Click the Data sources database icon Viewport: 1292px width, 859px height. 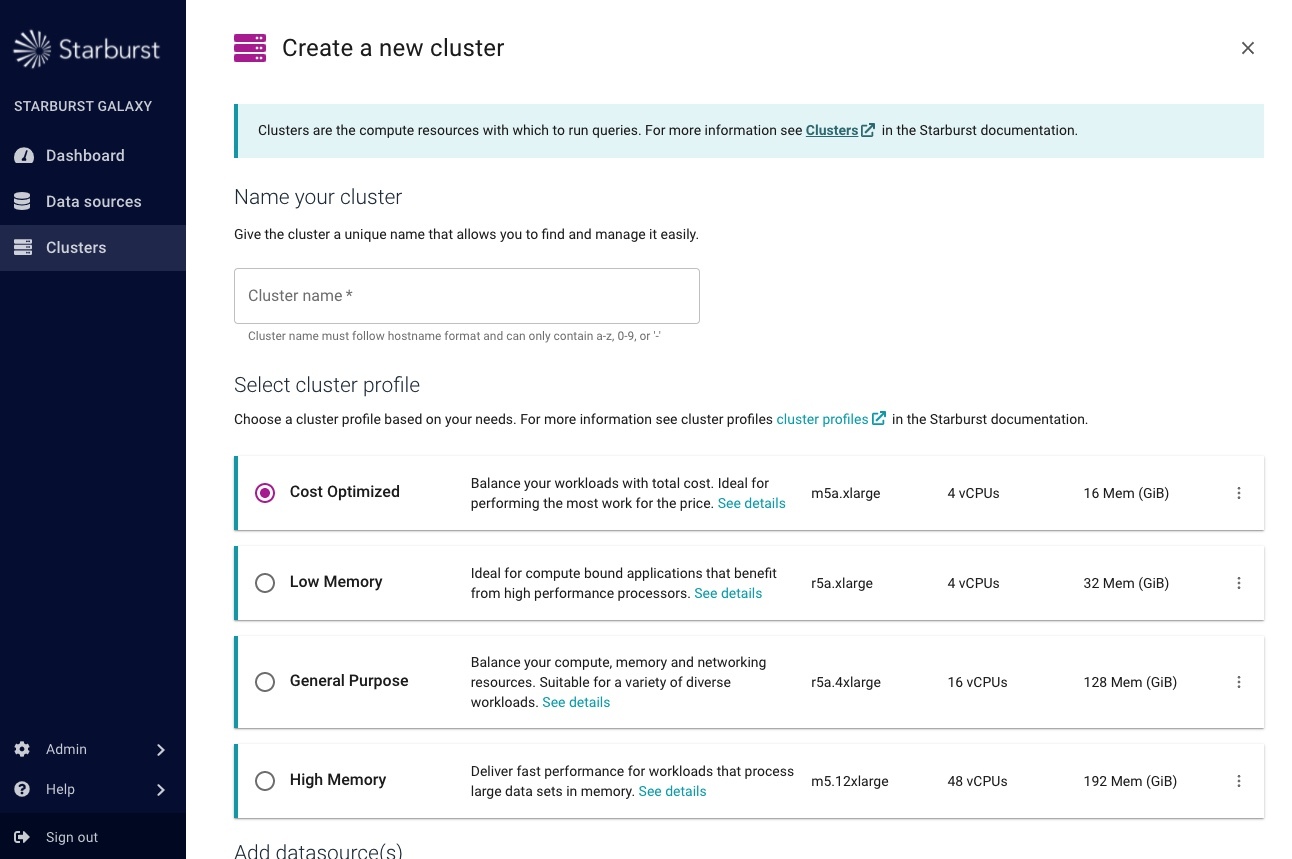[23, 202]
